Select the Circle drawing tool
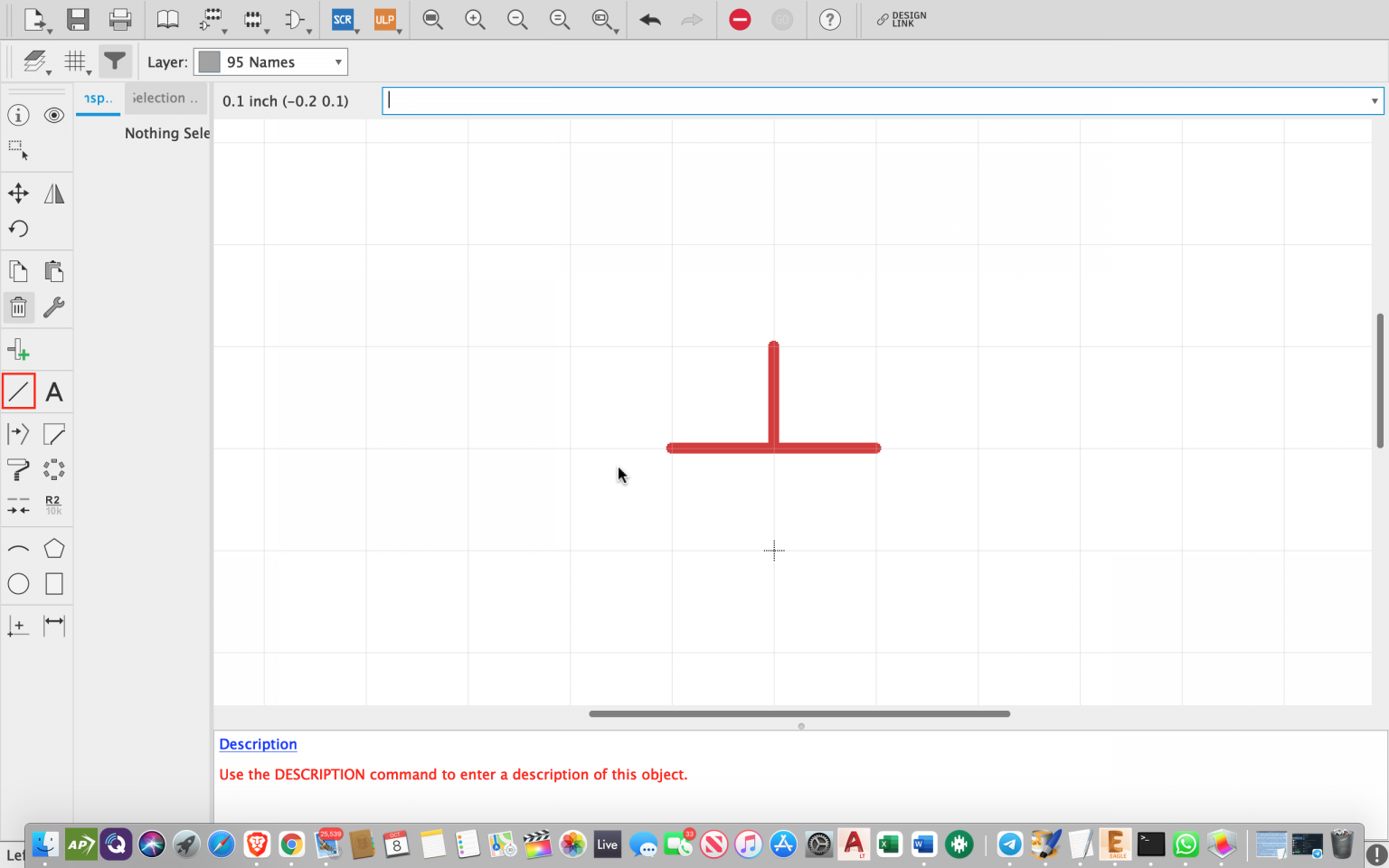1389x868 pixels. pos(18,584)
